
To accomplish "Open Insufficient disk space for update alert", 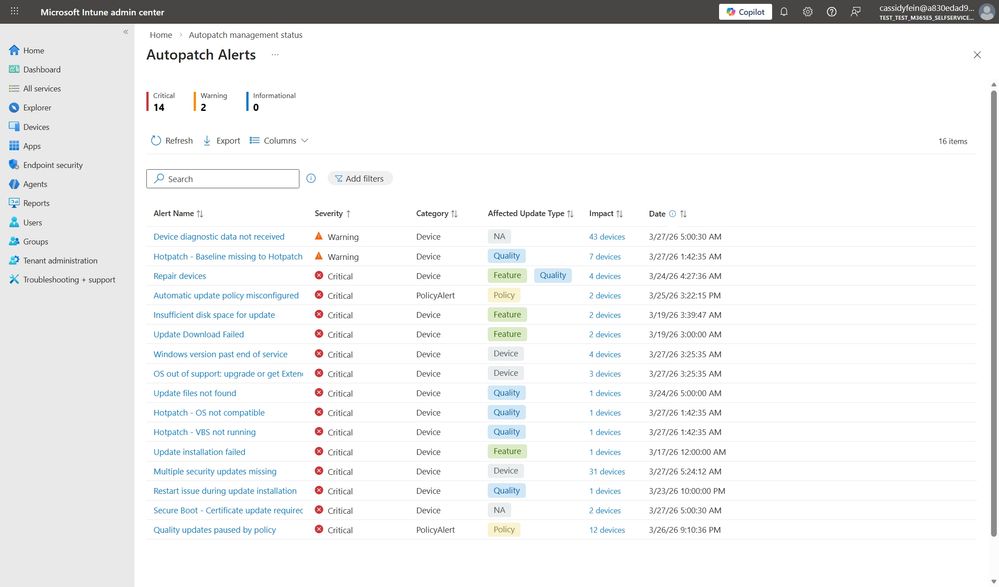I will (214, 315).
